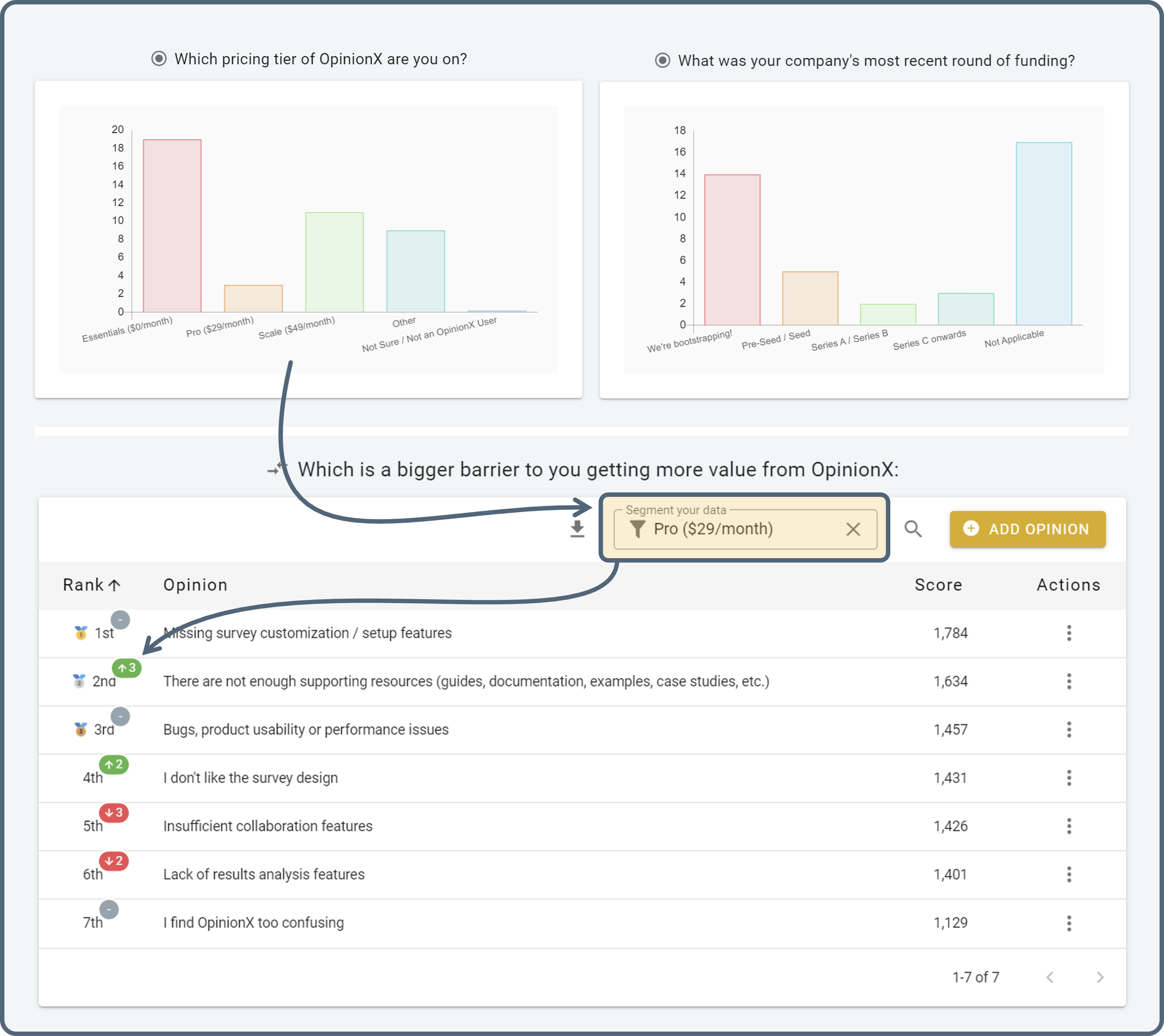Click the score value 1,457
1164x1036 pixels.
pos(950,730)
